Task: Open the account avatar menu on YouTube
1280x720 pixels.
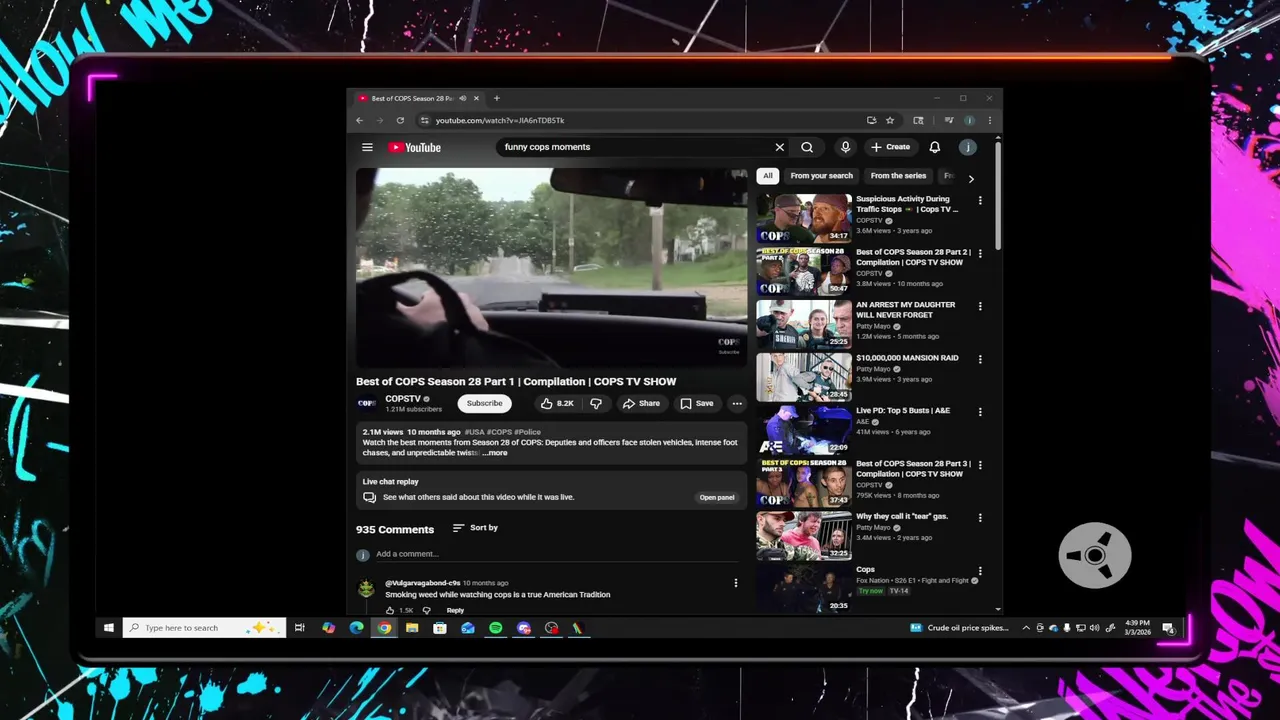Action: (x=967, y=147)
